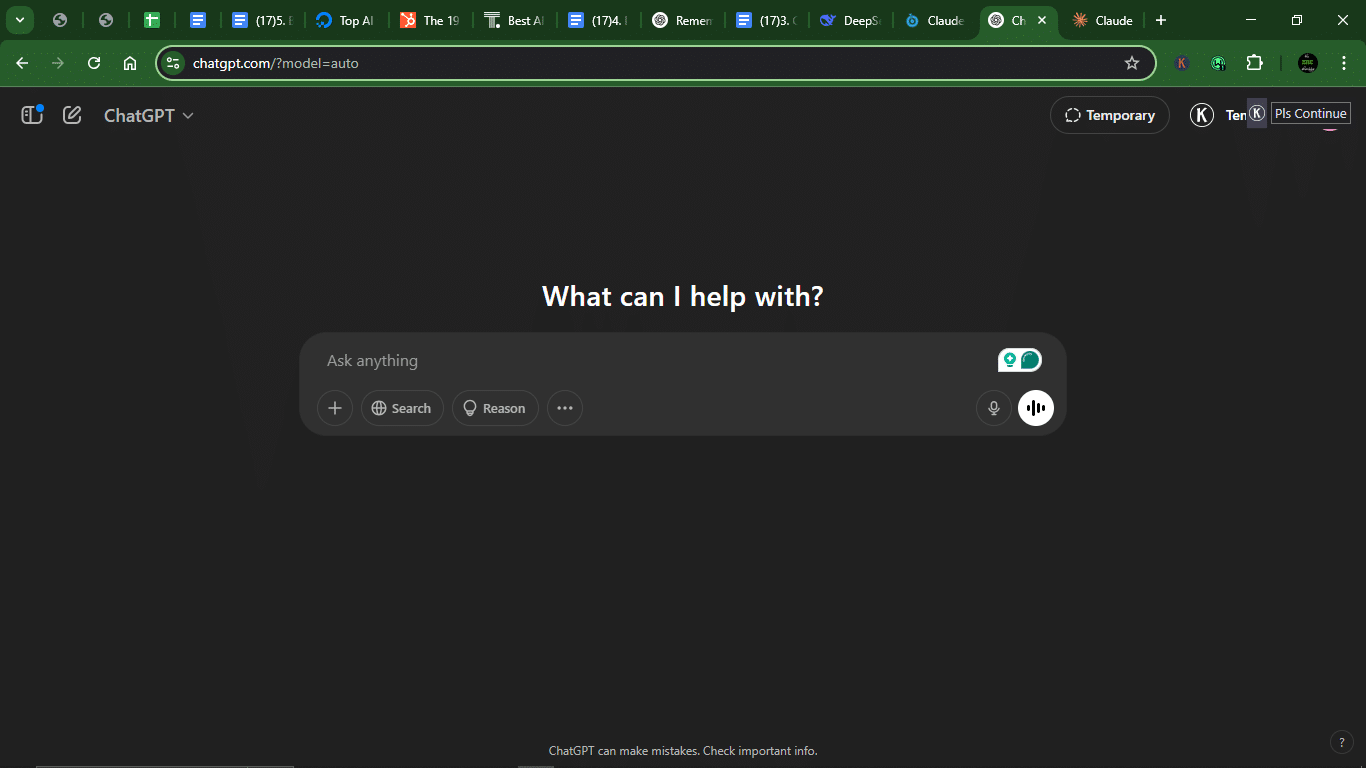Enable the Search web option
The height and width of the screenshot is (768, 1366).
402,408
